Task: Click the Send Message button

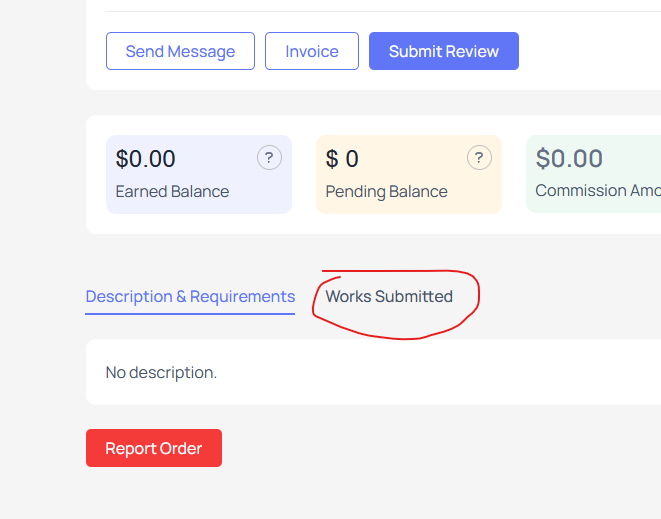Action: pyautogui.click(x=180, y=51)
